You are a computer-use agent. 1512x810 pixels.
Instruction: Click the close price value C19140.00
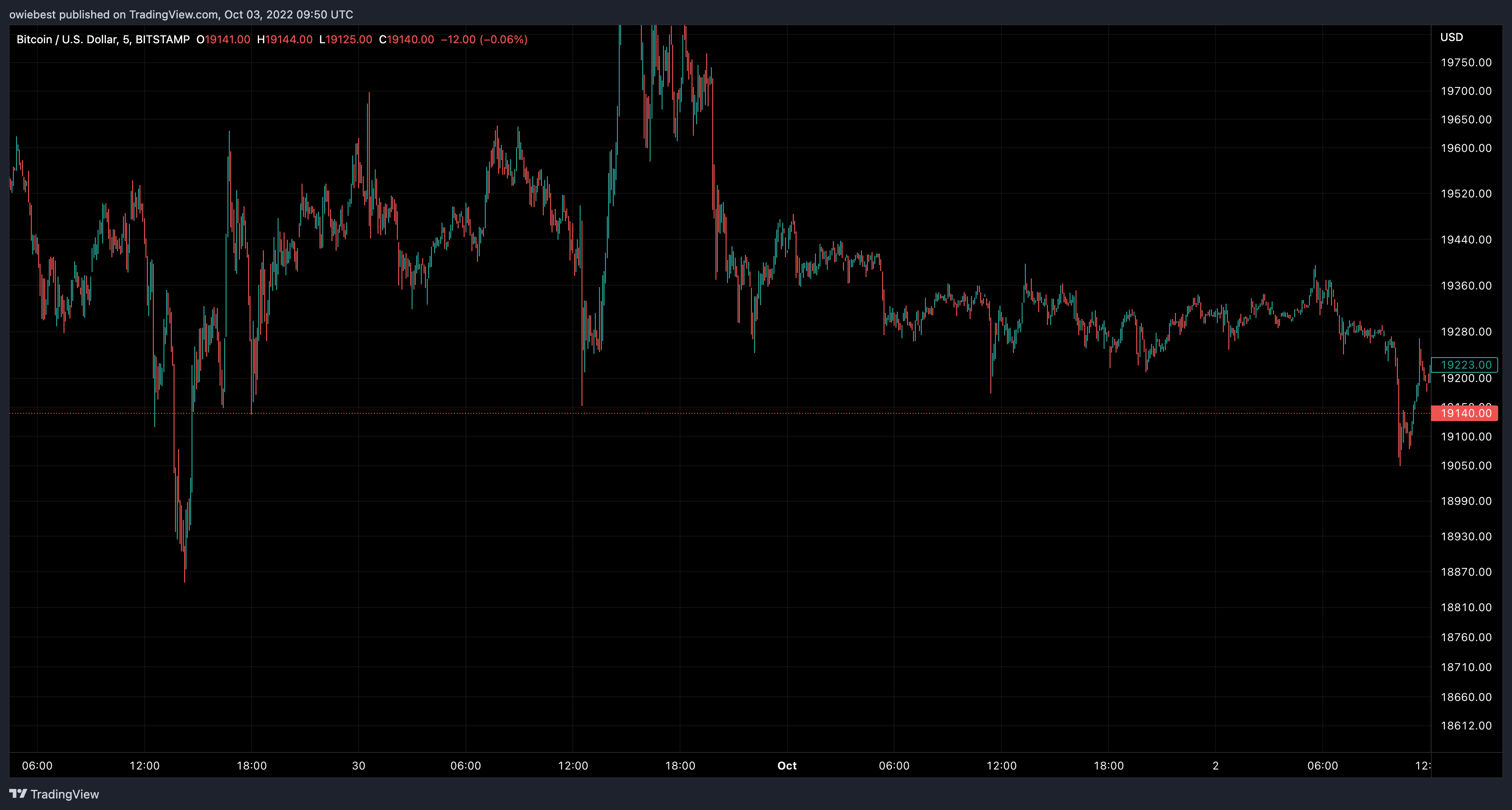click(x=407, y=39)
